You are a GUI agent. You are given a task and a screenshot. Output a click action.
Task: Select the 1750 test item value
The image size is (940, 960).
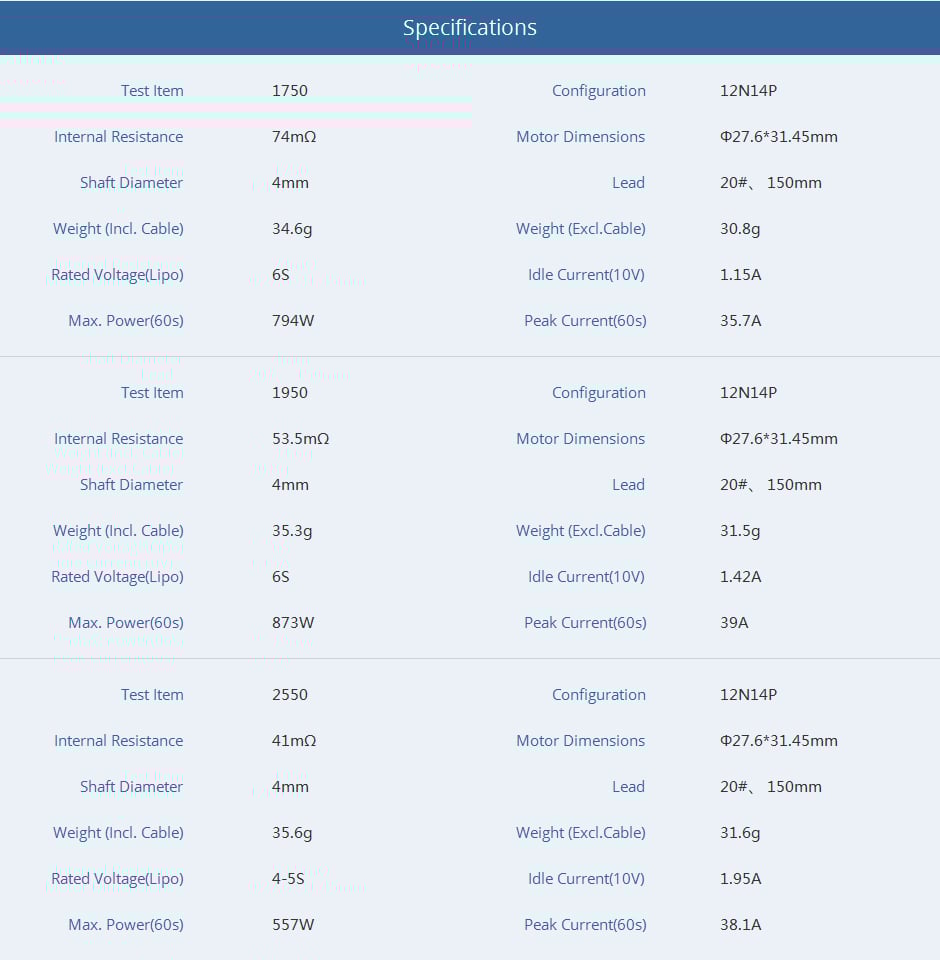290,91
